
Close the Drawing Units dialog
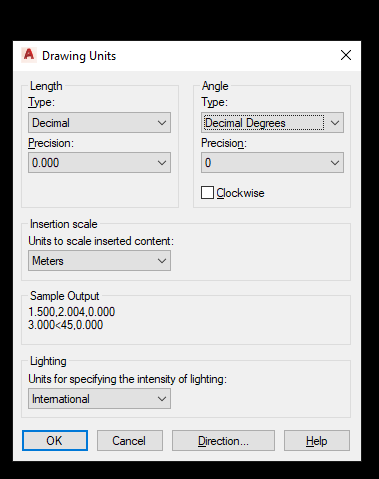(346, 55)
